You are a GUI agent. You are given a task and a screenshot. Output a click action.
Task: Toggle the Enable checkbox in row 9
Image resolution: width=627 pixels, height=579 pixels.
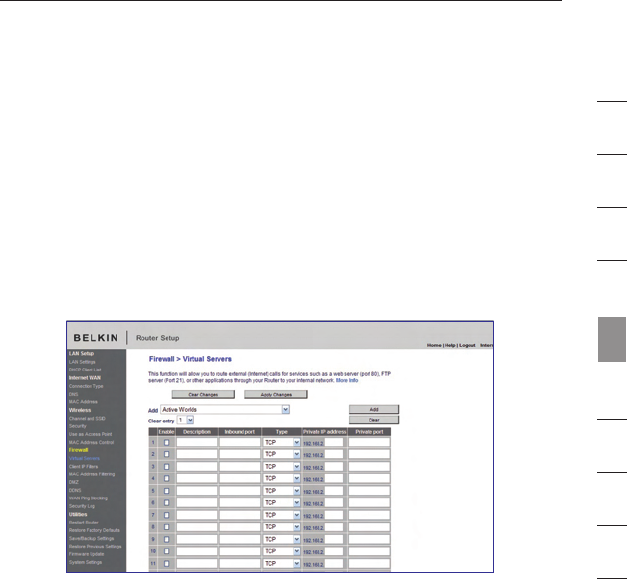click(167, 540)
